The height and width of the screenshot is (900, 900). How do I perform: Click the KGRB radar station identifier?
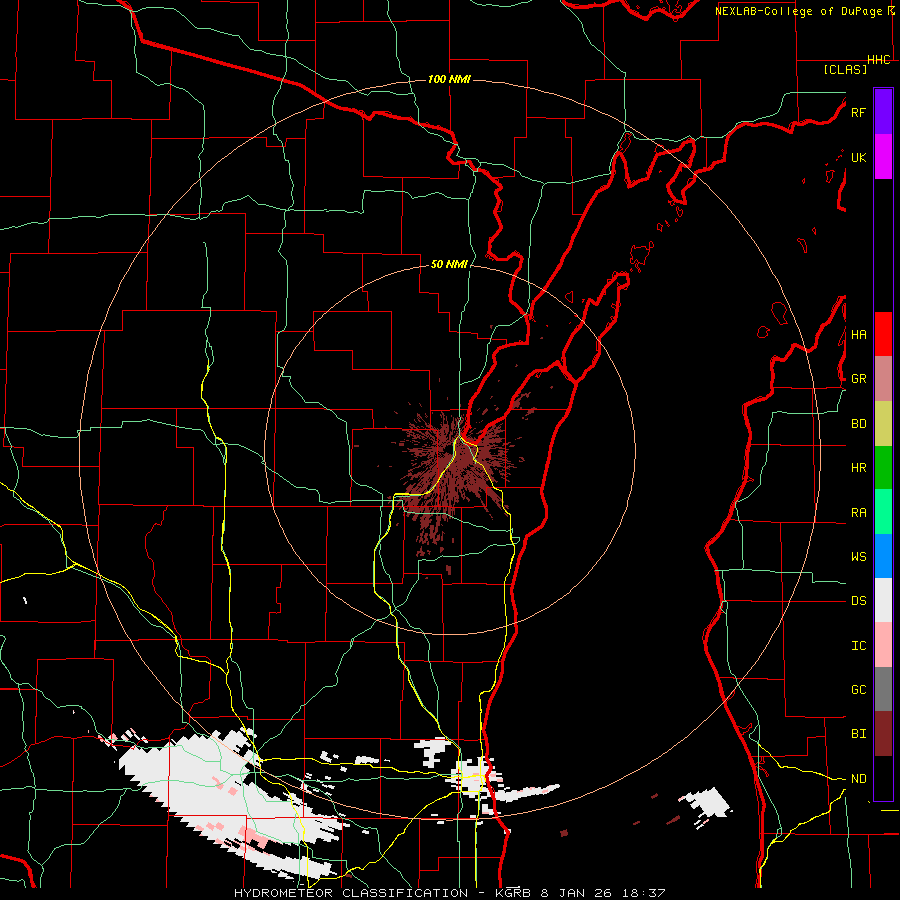pos(512,893)
